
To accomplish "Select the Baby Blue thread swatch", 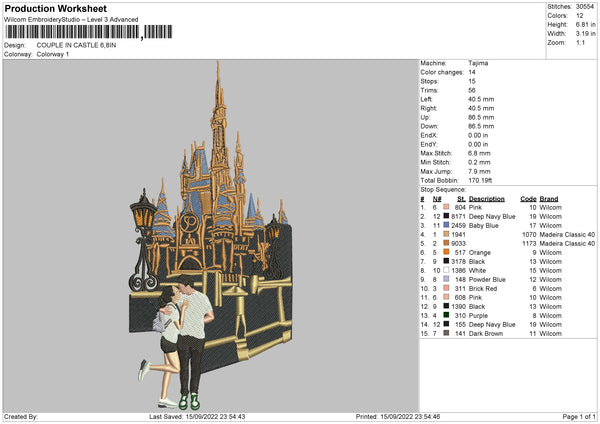I will point(446,225).
